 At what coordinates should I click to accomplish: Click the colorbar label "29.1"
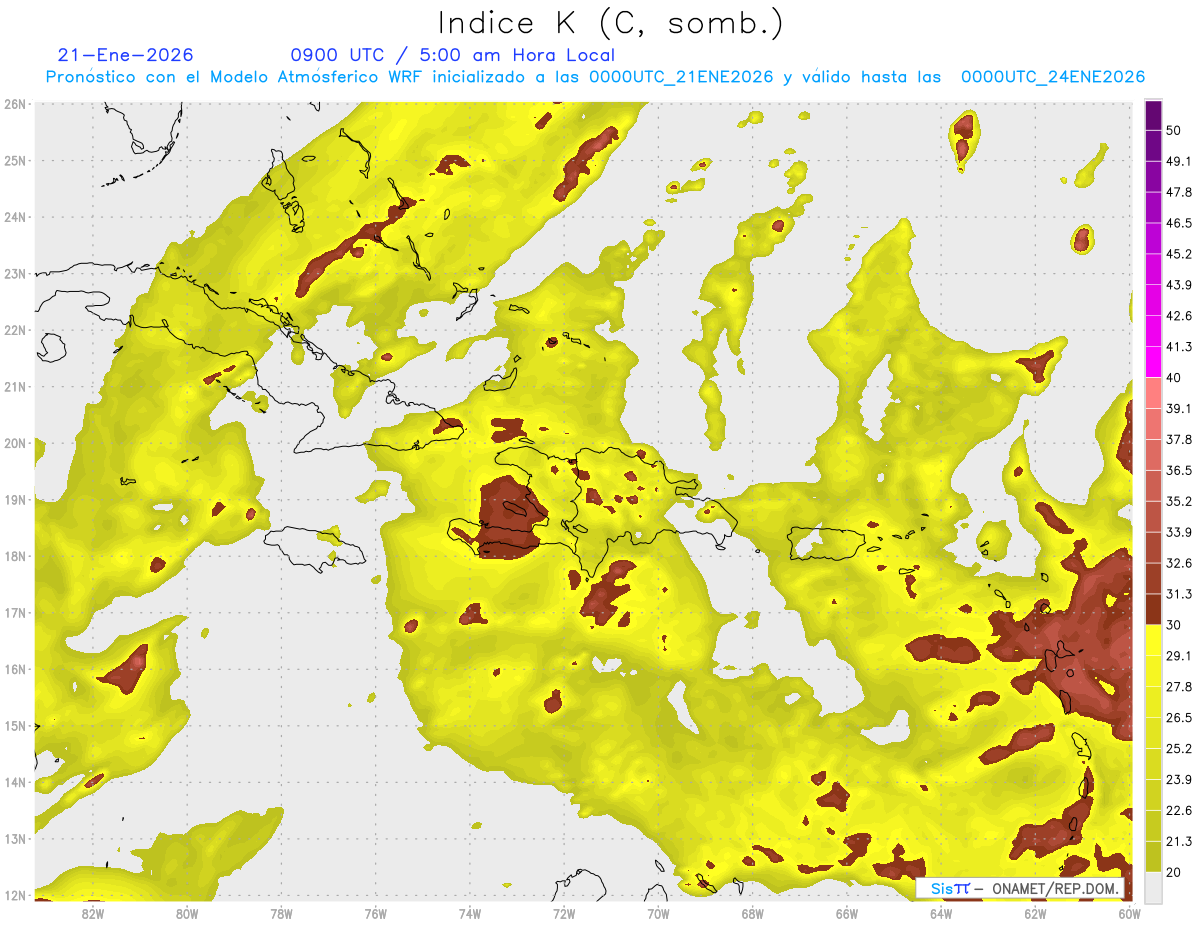(x=1179, y=655)
